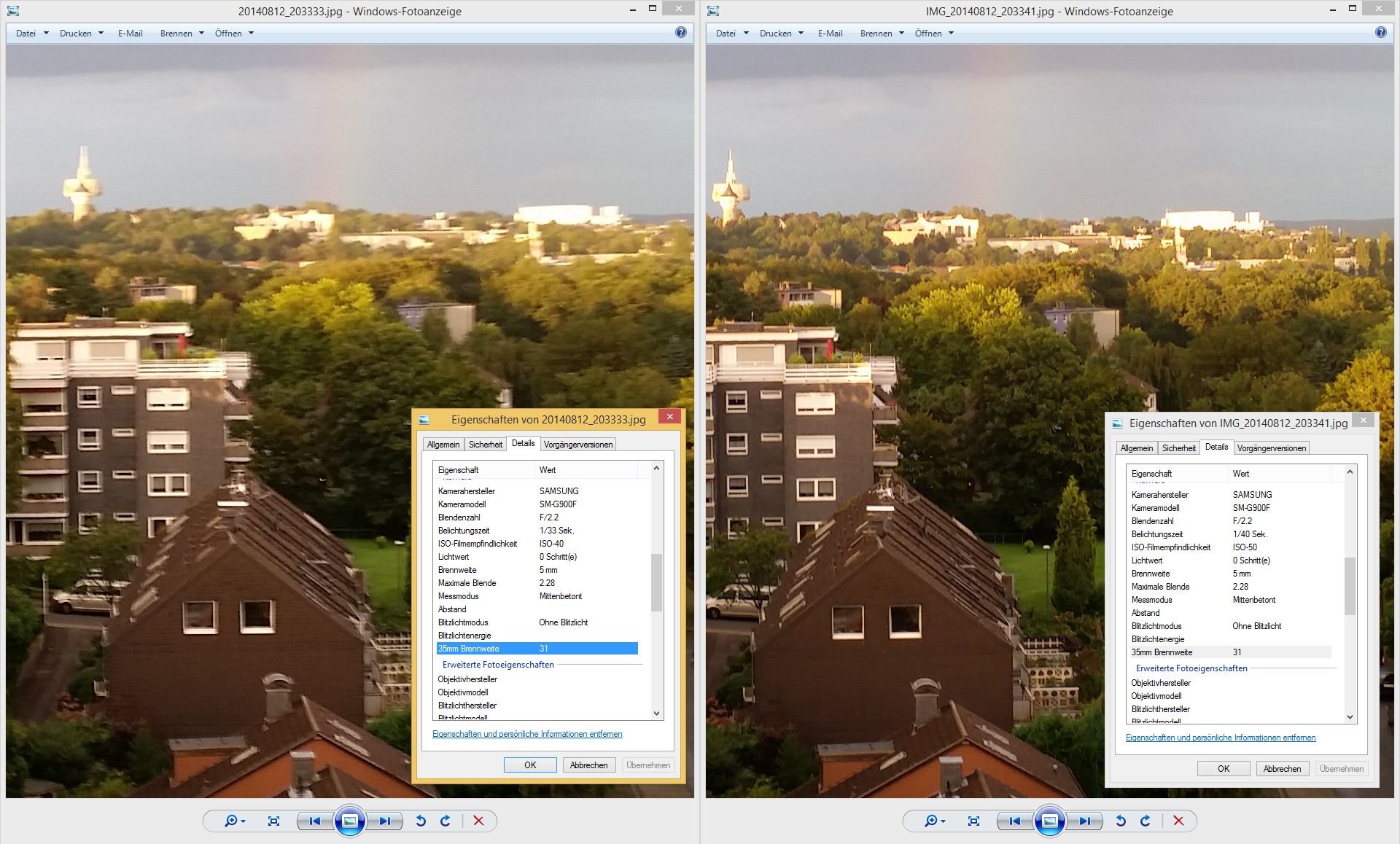Open Vorgängerversionen tab in 203333 properties
Screen dimensions: 1400x844
[578, 444]
